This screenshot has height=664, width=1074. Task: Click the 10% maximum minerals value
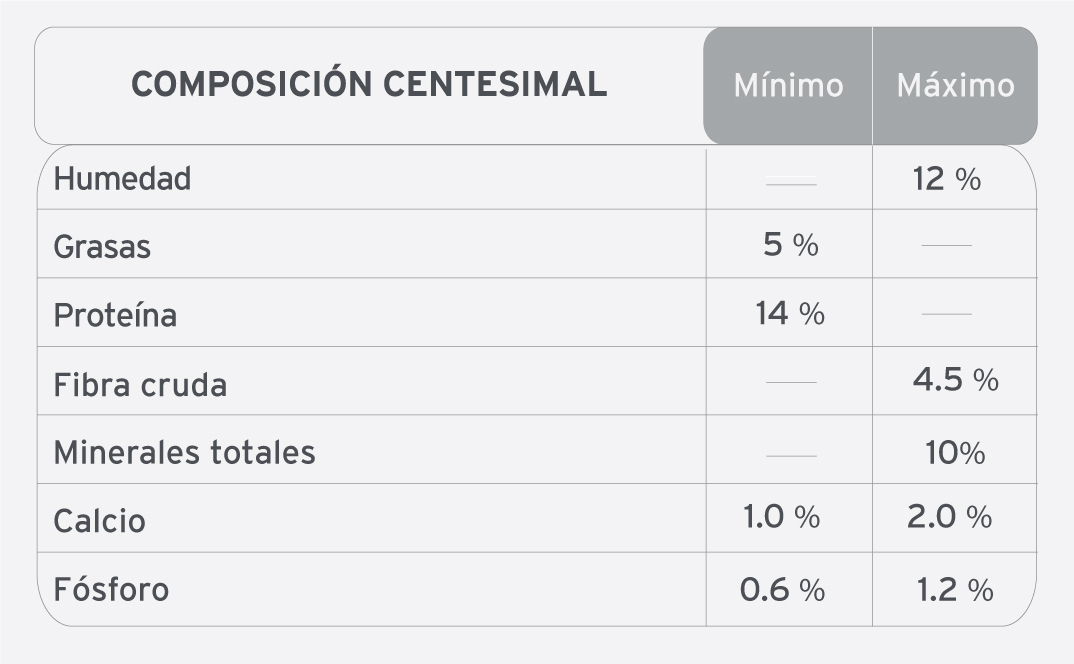tap(955, 453)
